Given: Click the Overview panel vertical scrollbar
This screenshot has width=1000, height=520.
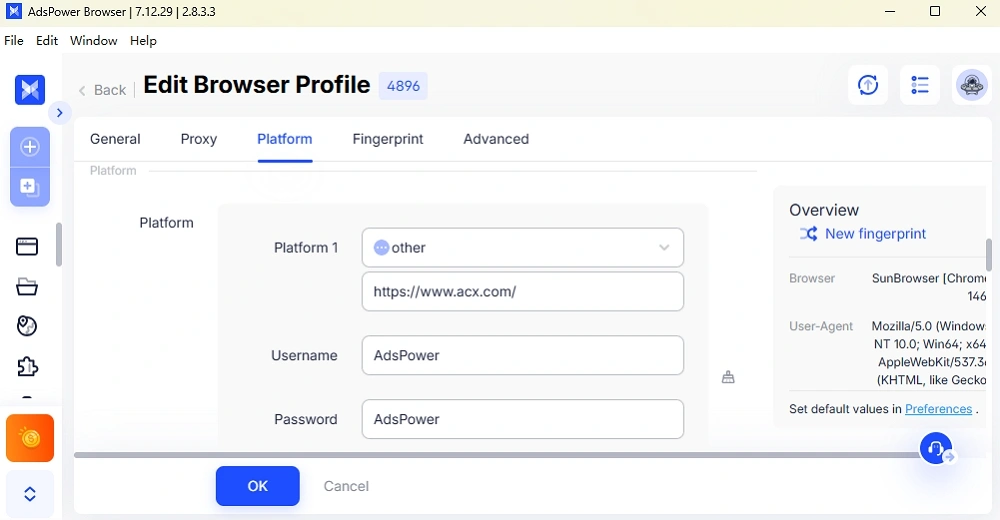Looking at the screenshot, I should point(989,255).
